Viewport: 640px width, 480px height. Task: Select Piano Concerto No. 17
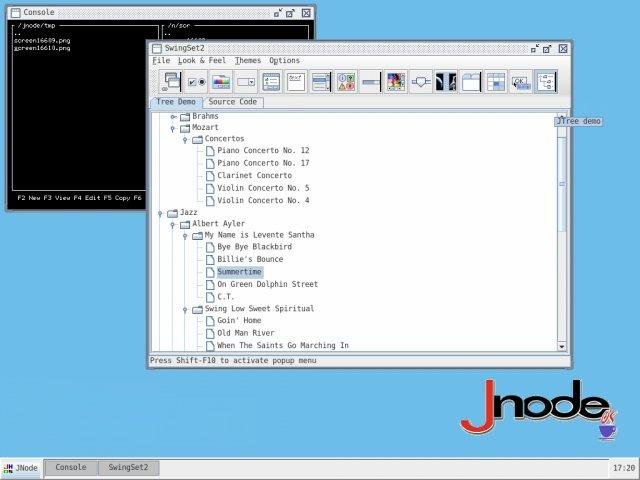(258, 163)
